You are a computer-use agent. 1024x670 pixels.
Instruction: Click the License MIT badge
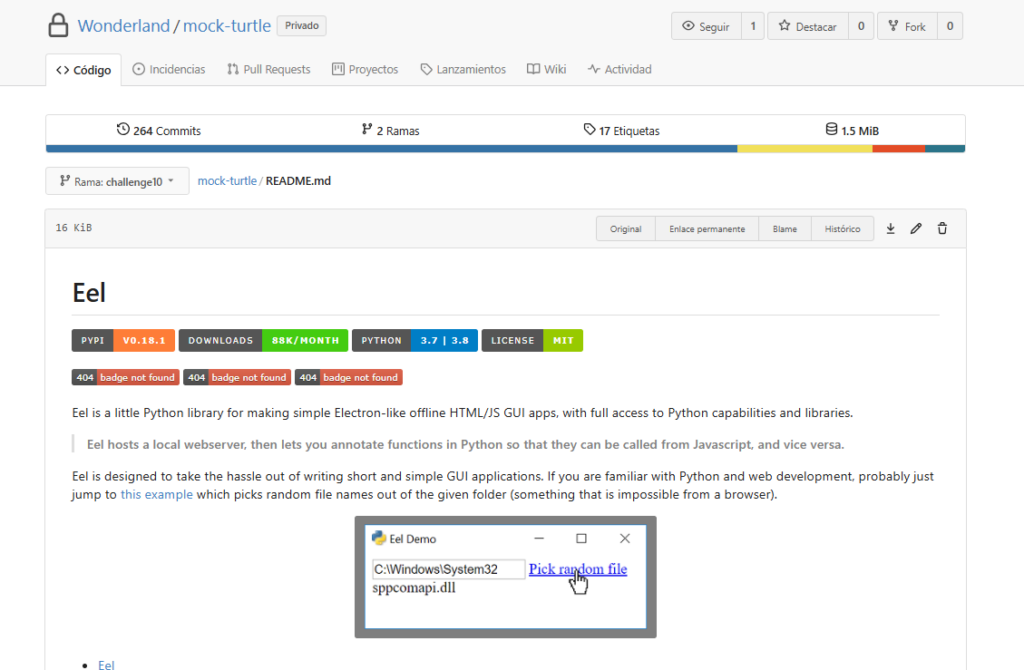click(532, 340)
